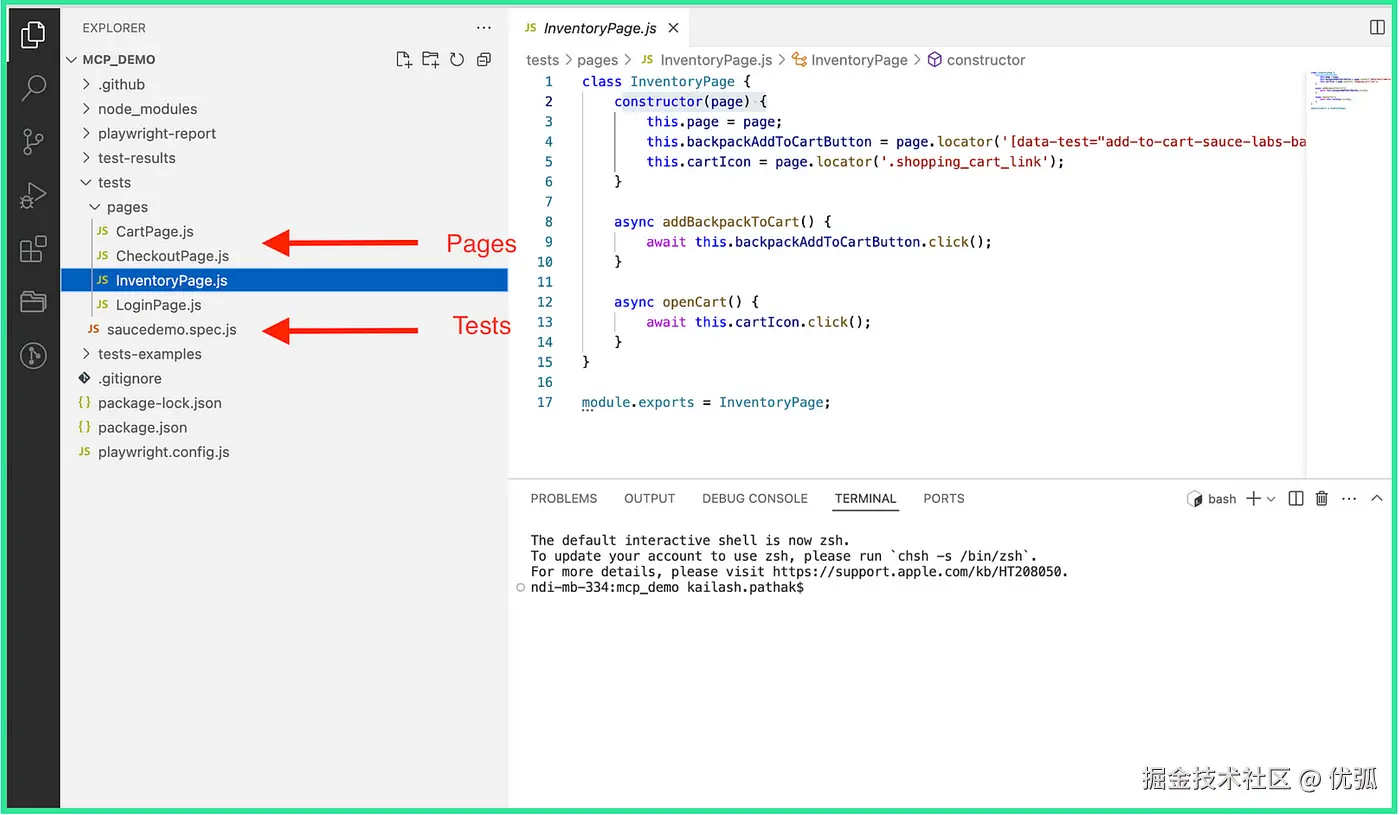Open Explorer more actions ellipsis
1400x815 pixels.
click(x=484, y=28)
